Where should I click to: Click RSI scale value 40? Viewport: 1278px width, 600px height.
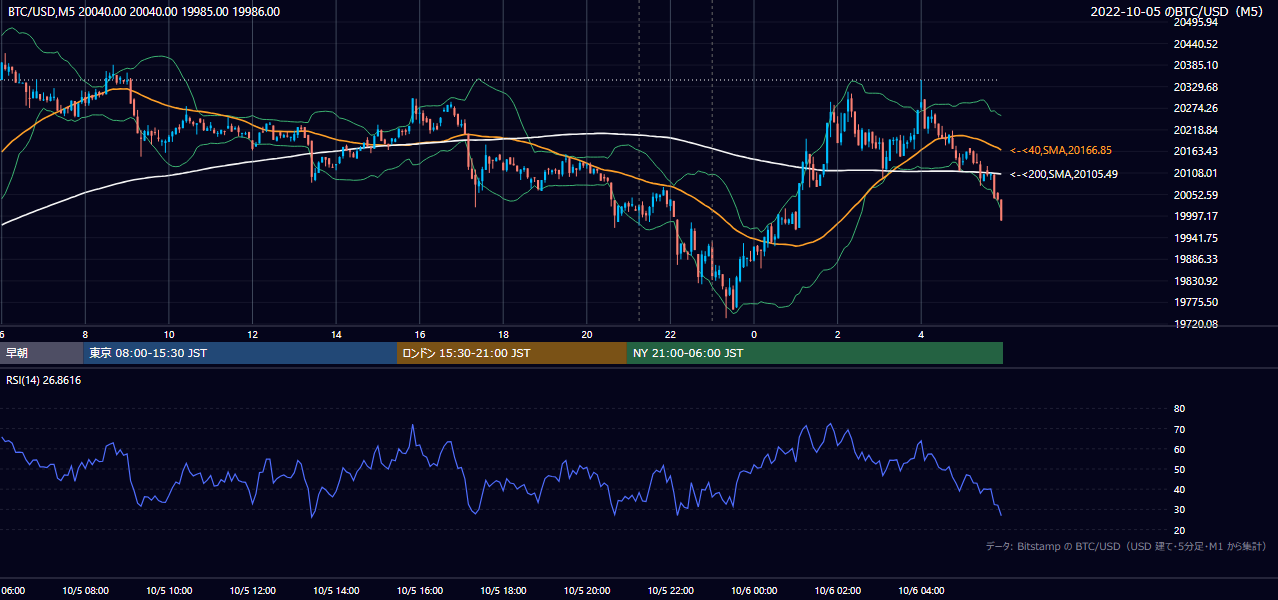coord(1180,489)
